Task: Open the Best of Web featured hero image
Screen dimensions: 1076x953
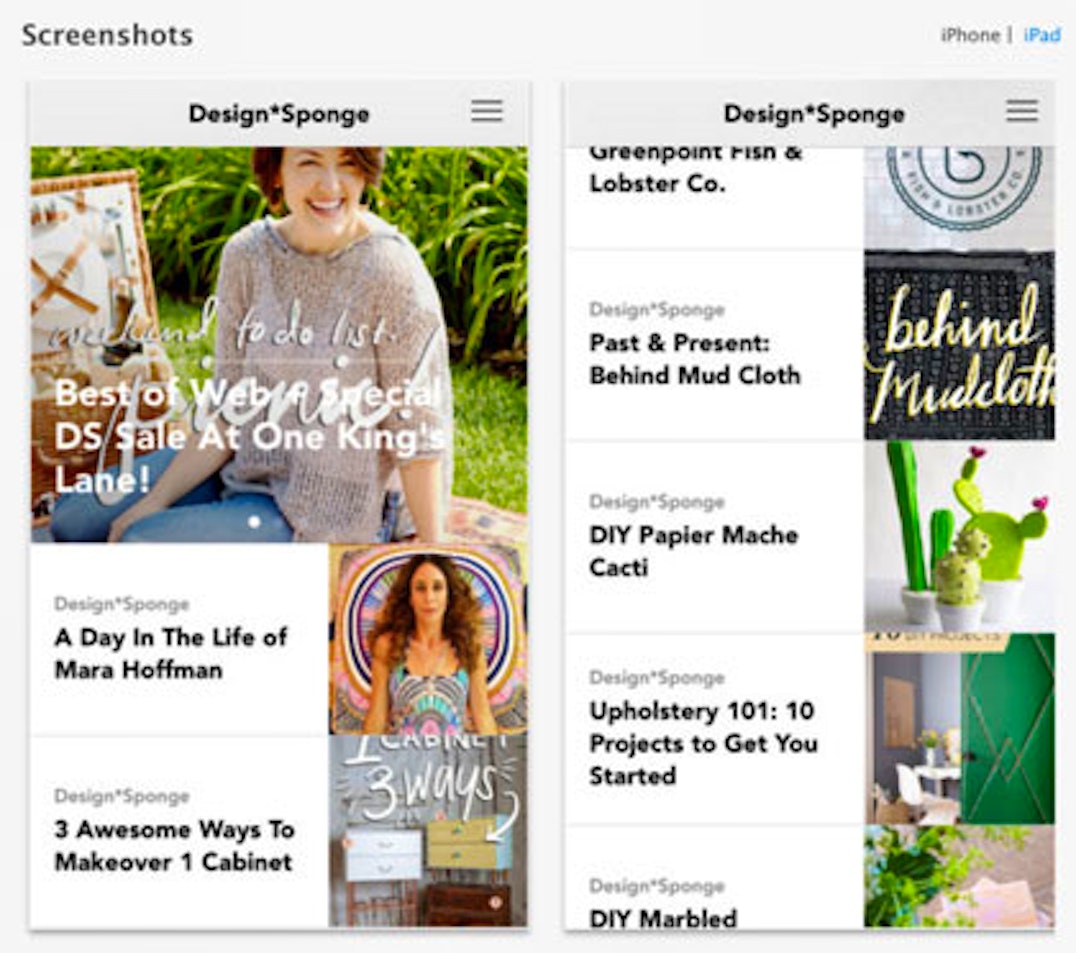Action: click(x=279, y=344)
